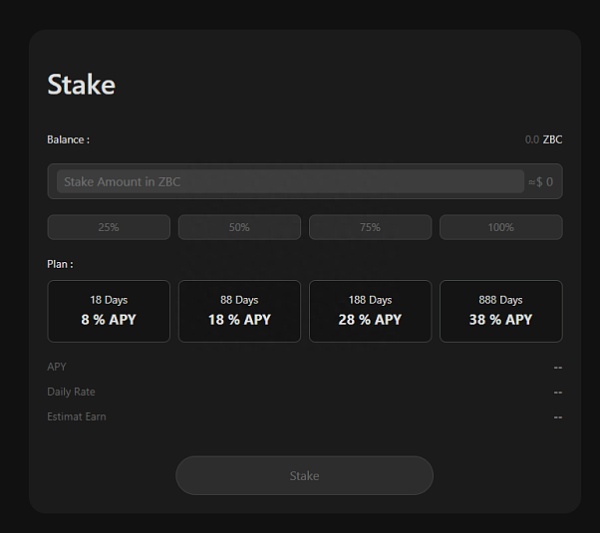Click the Balance label
This screenshot has width=600, height=533.
pos(68,140)
